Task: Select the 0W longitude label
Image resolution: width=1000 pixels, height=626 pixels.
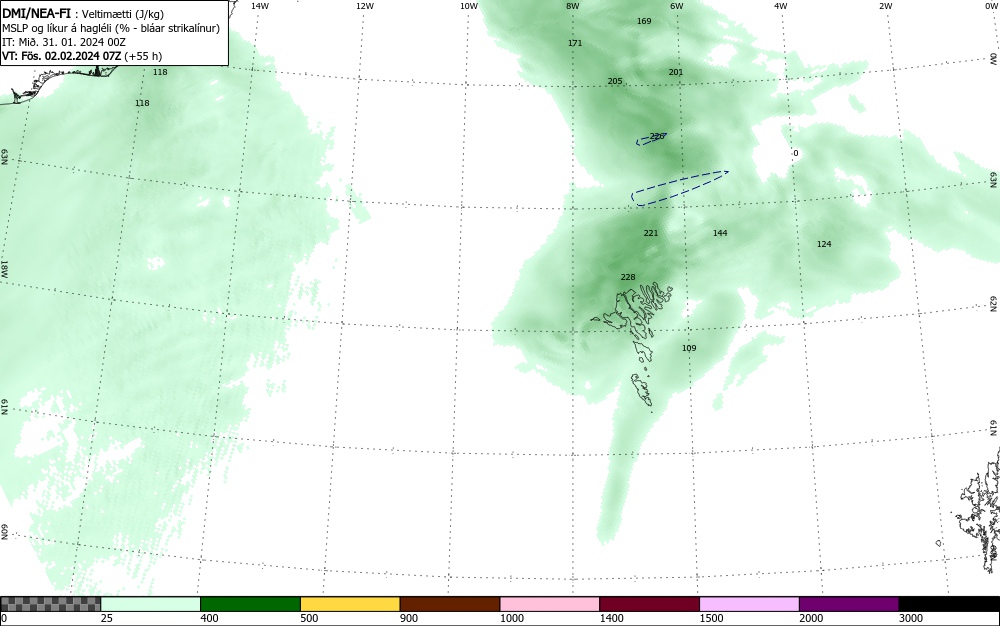Action: (990, 6)
